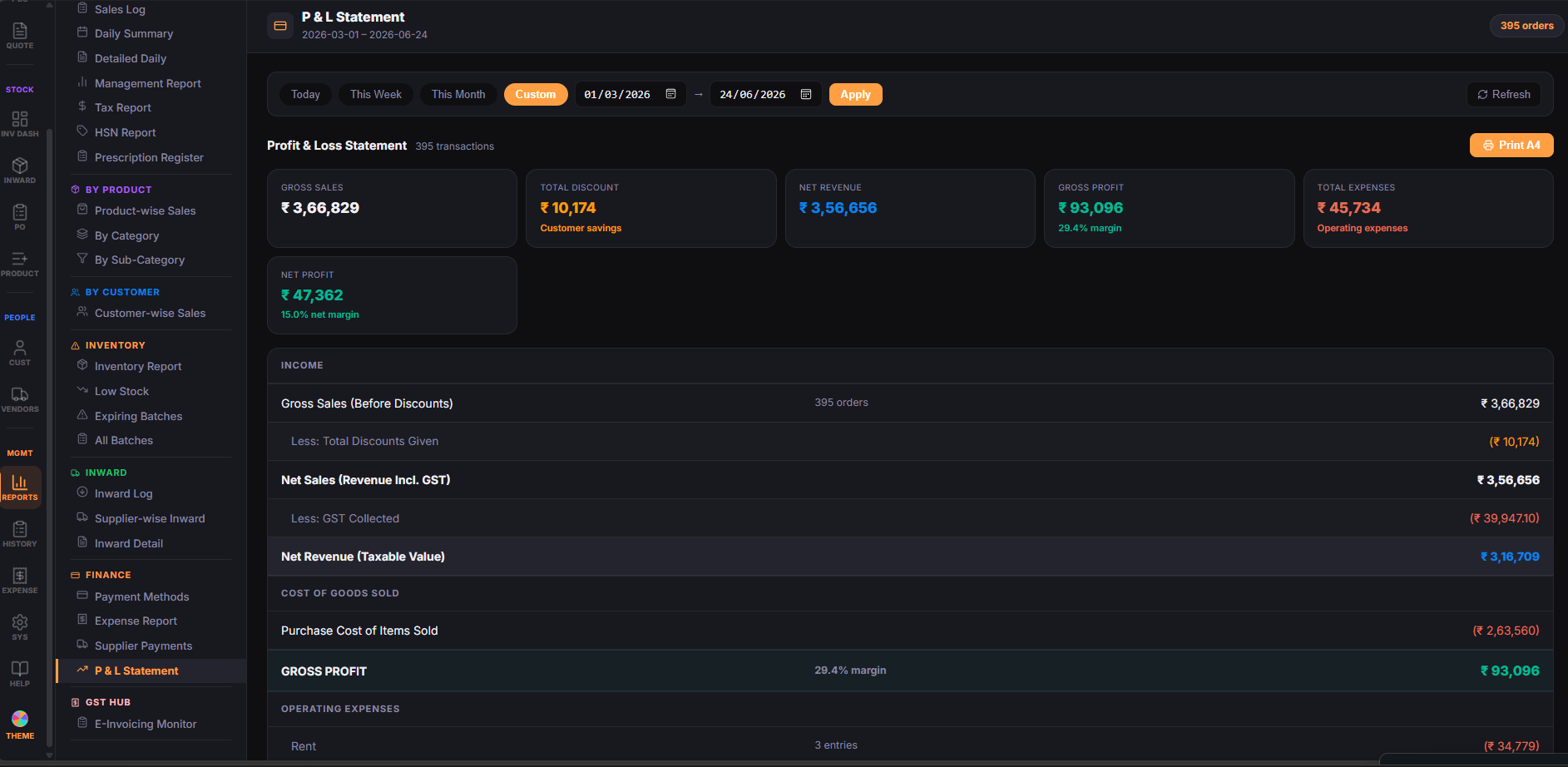Click the Apply button

[855, 94]
